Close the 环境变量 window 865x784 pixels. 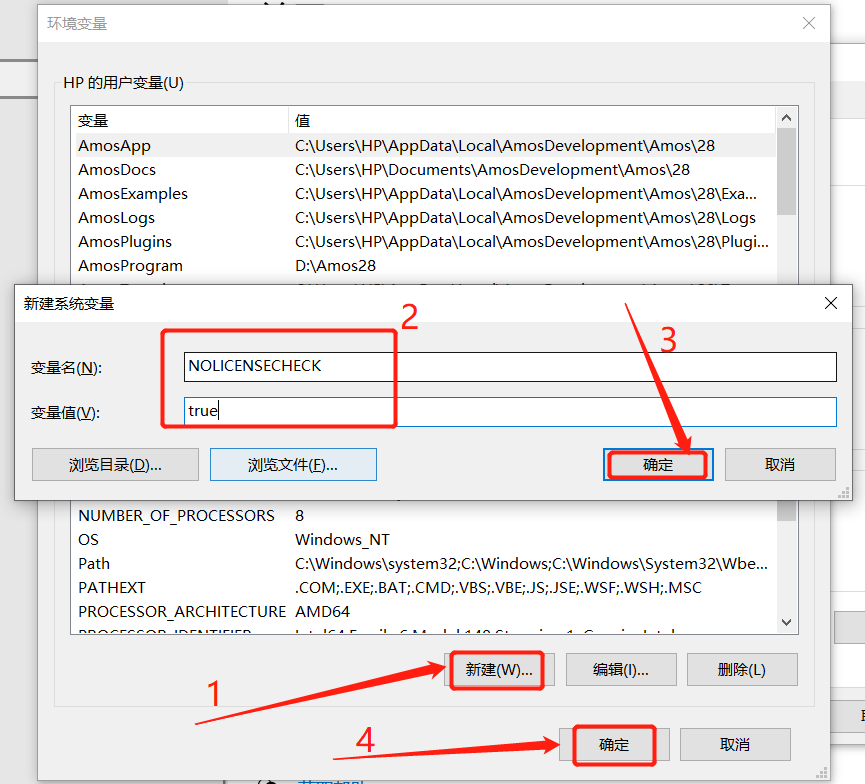pos(809,23)
